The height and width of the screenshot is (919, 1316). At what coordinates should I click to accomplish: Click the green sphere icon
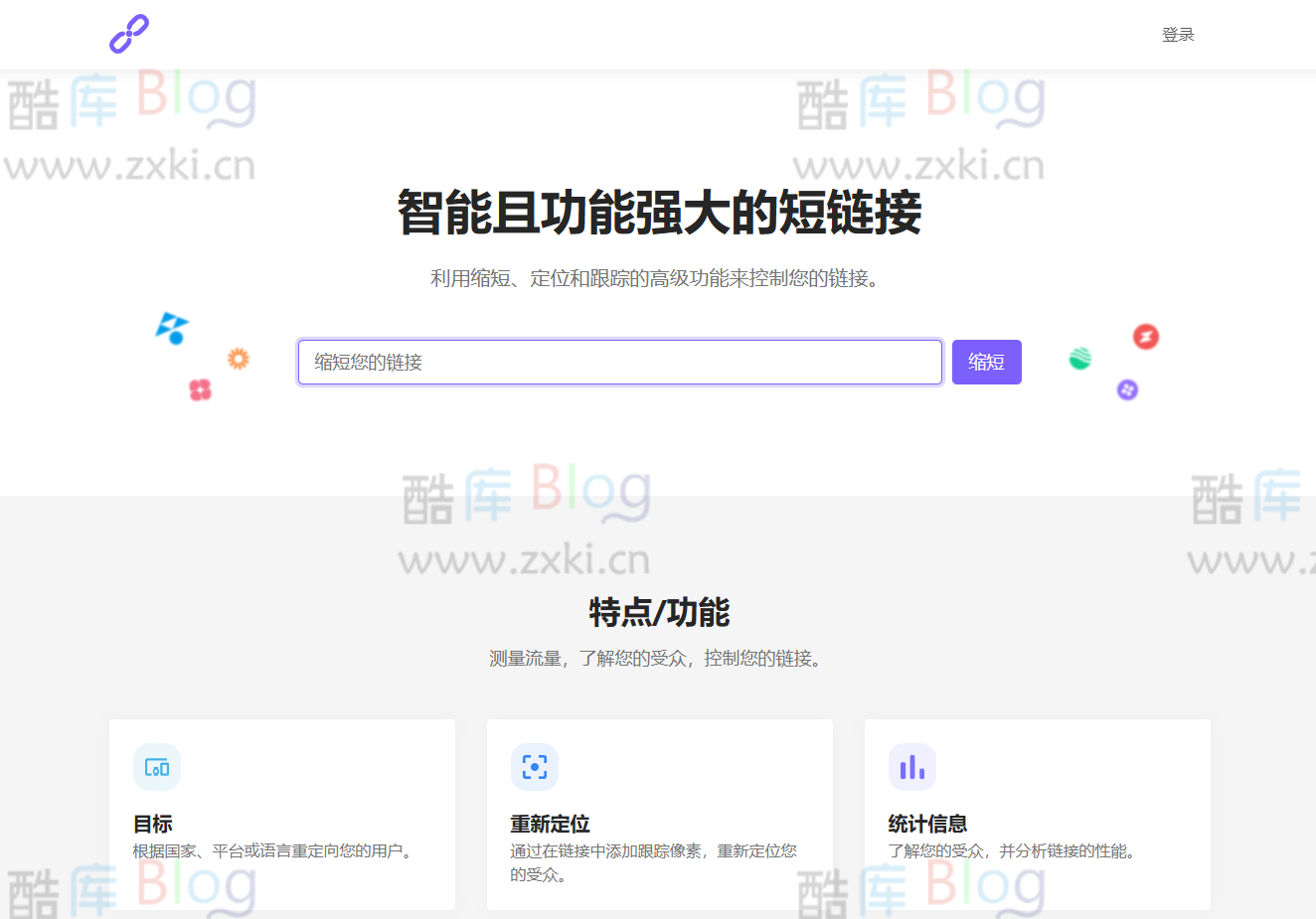click(1080, 358)
